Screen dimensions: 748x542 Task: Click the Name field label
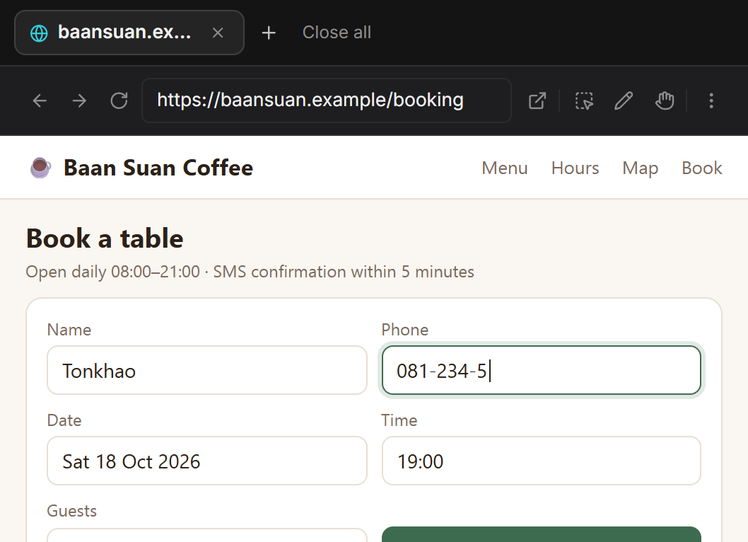(x=69, y=330)
